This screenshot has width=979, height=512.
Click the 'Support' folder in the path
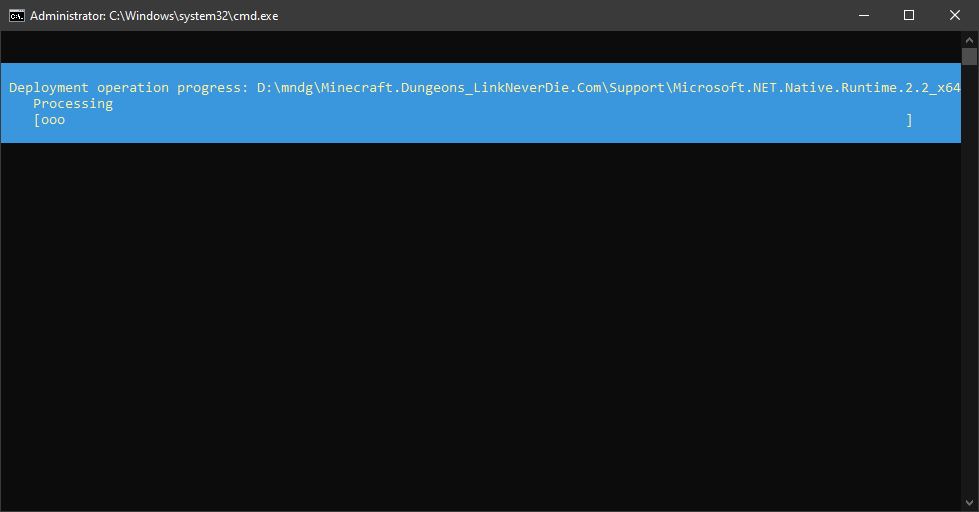(637, 88)
